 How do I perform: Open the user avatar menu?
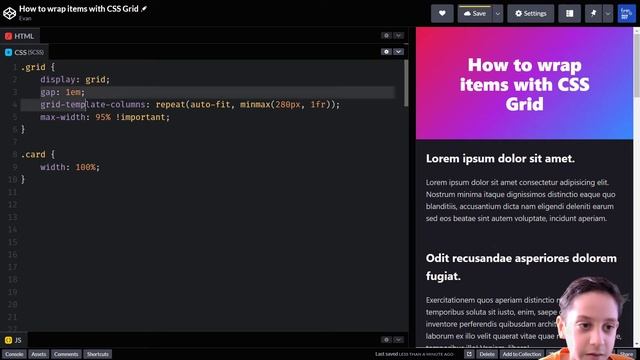(627, 13)
